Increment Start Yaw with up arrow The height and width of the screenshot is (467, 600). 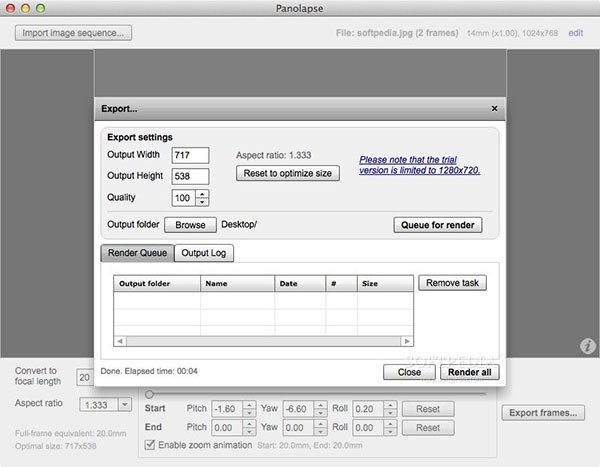coord(320,405)
